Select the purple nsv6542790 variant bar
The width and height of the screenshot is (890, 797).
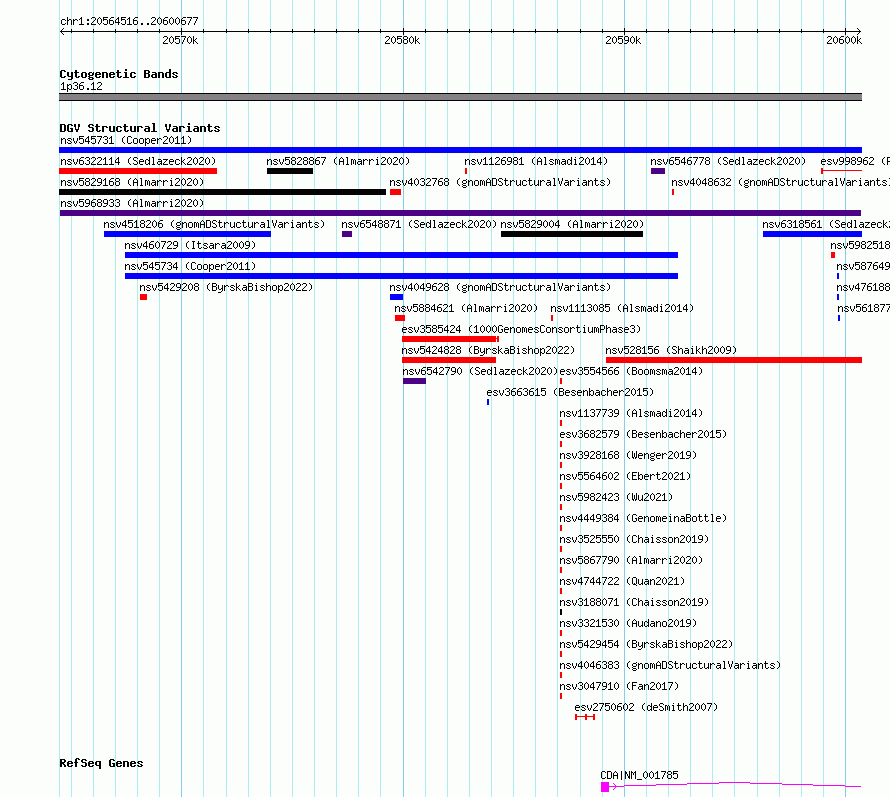tap(414, 381)
